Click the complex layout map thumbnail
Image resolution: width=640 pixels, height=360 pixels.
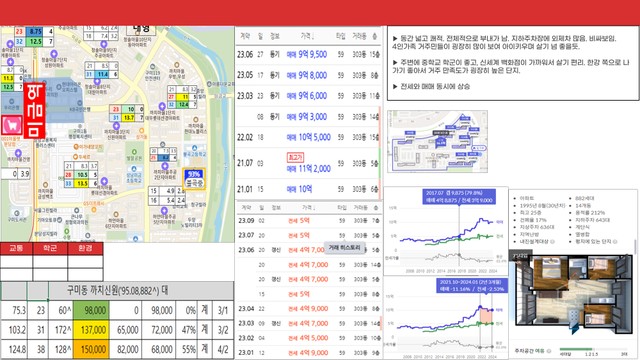coord(437,141)
